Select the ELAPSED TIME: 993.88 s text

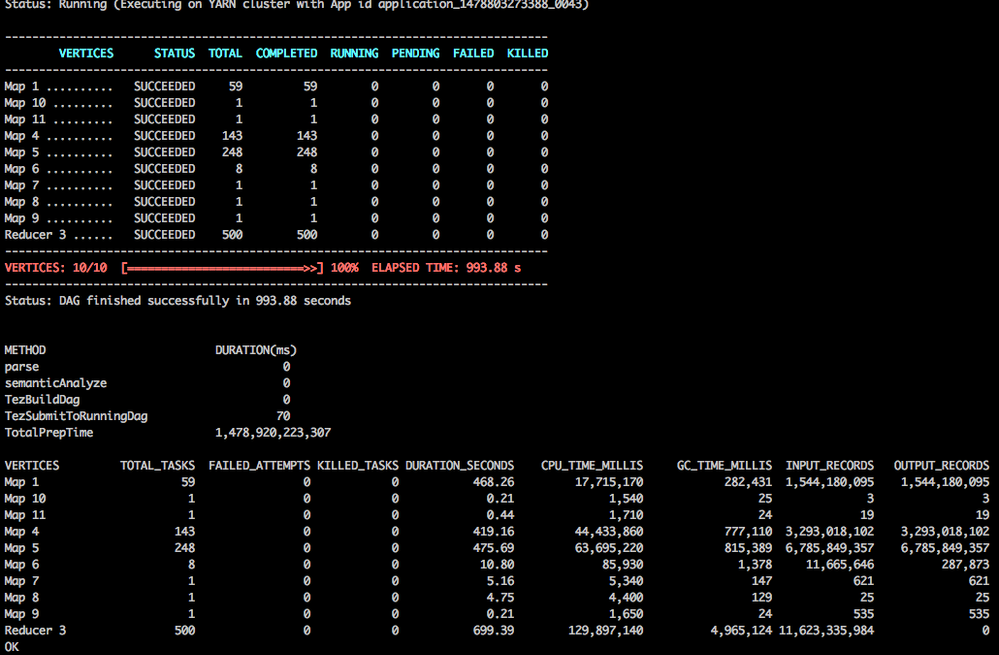click(x=446, y=268)
